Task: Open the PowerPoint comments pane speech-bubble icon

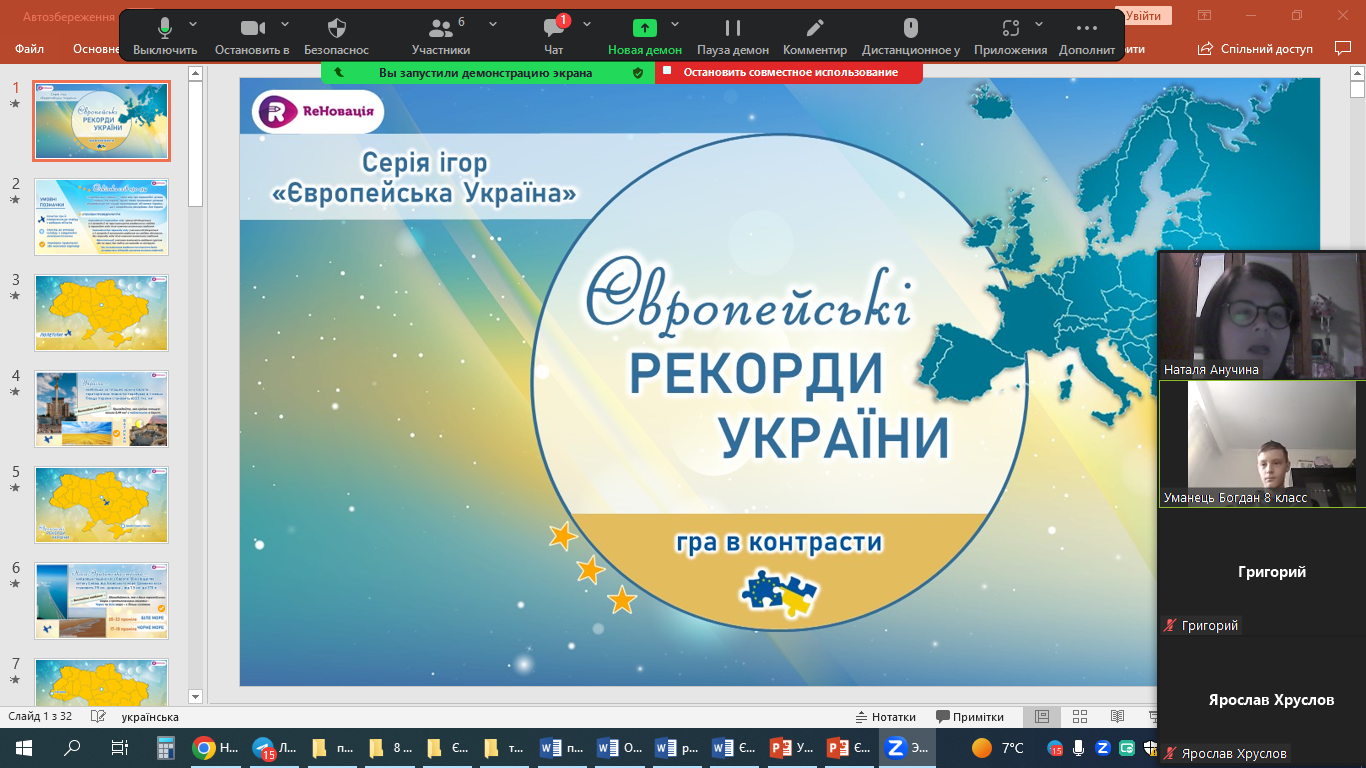Action: click(1343, 48)
